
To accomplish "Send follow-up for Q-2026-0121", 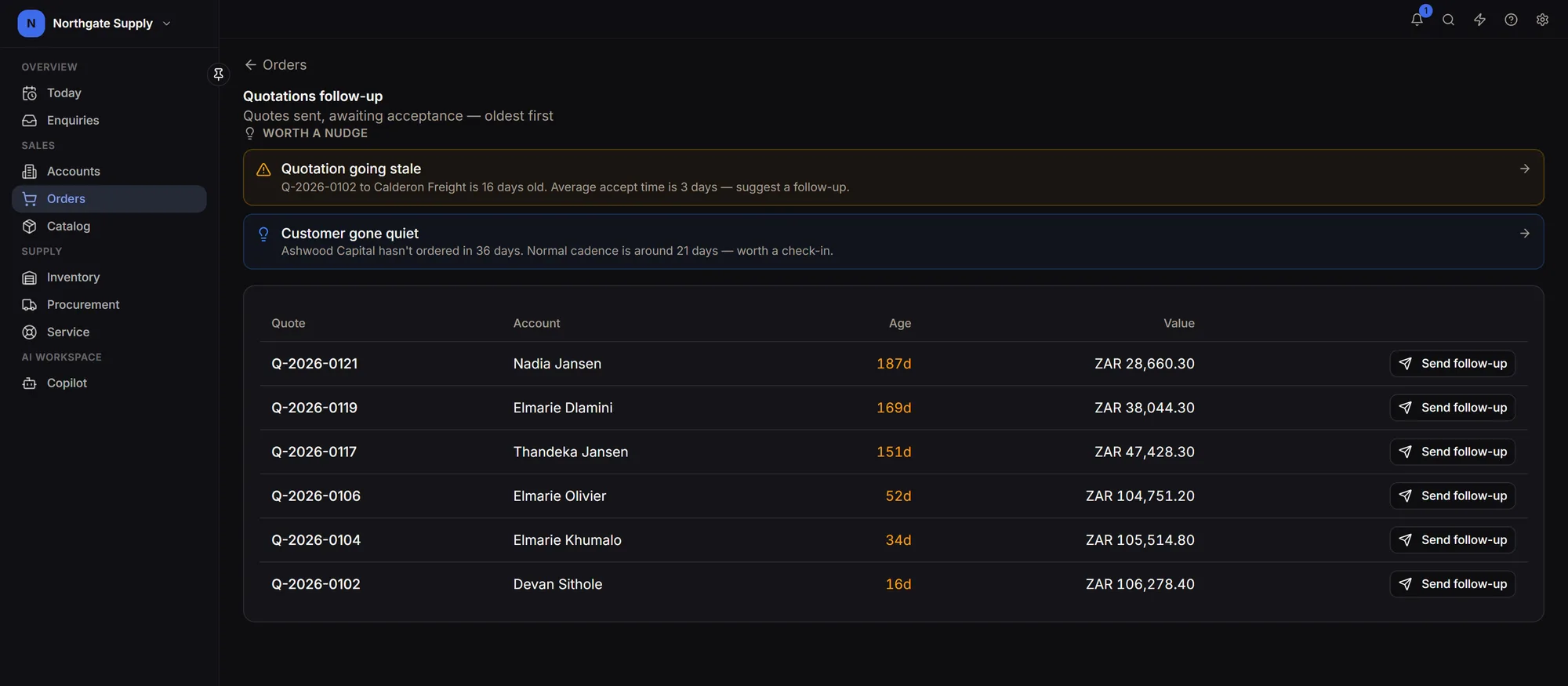I will pyautogui.click(x=1453, y=364).
